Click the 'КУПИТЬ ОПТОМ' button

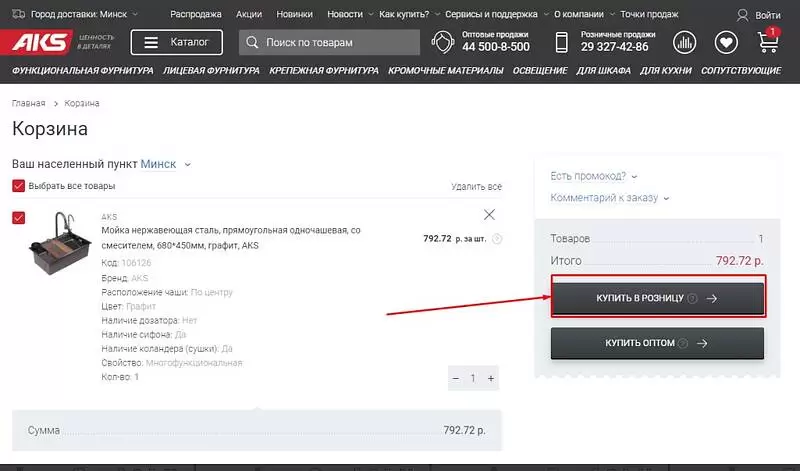click(657, 343)
